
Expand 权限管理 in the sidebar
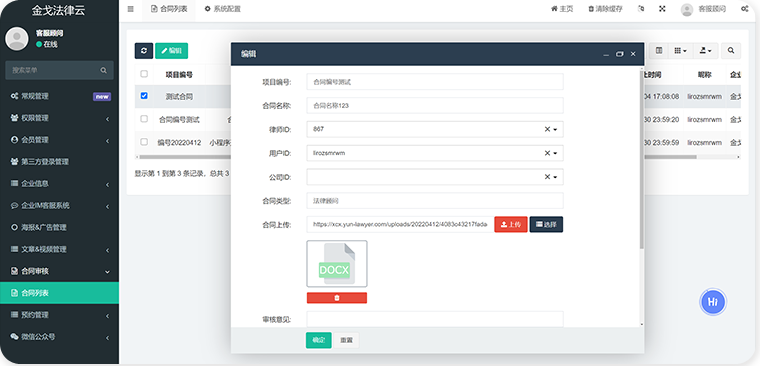click(x=59, y=118)
